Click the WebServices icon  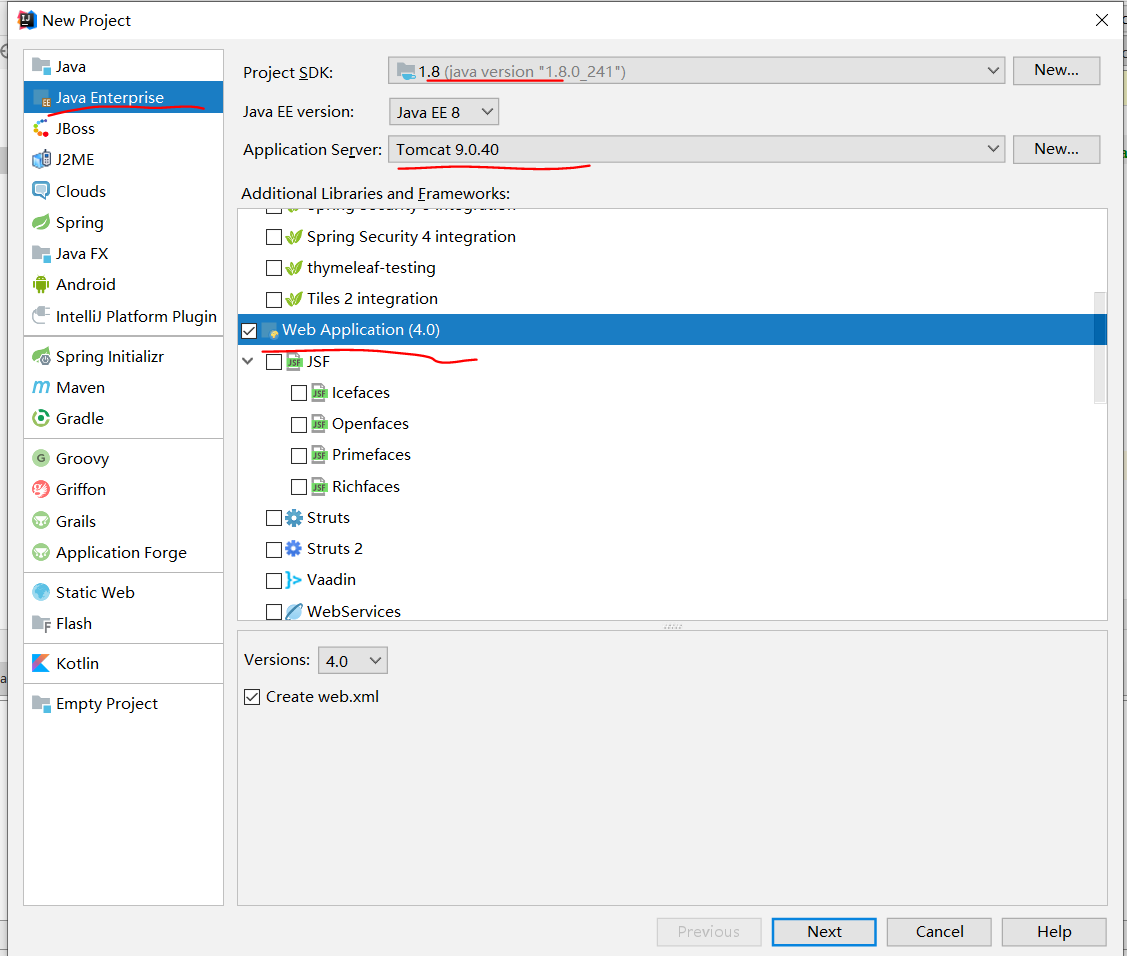pyautogui.click(x=293, y=612)
